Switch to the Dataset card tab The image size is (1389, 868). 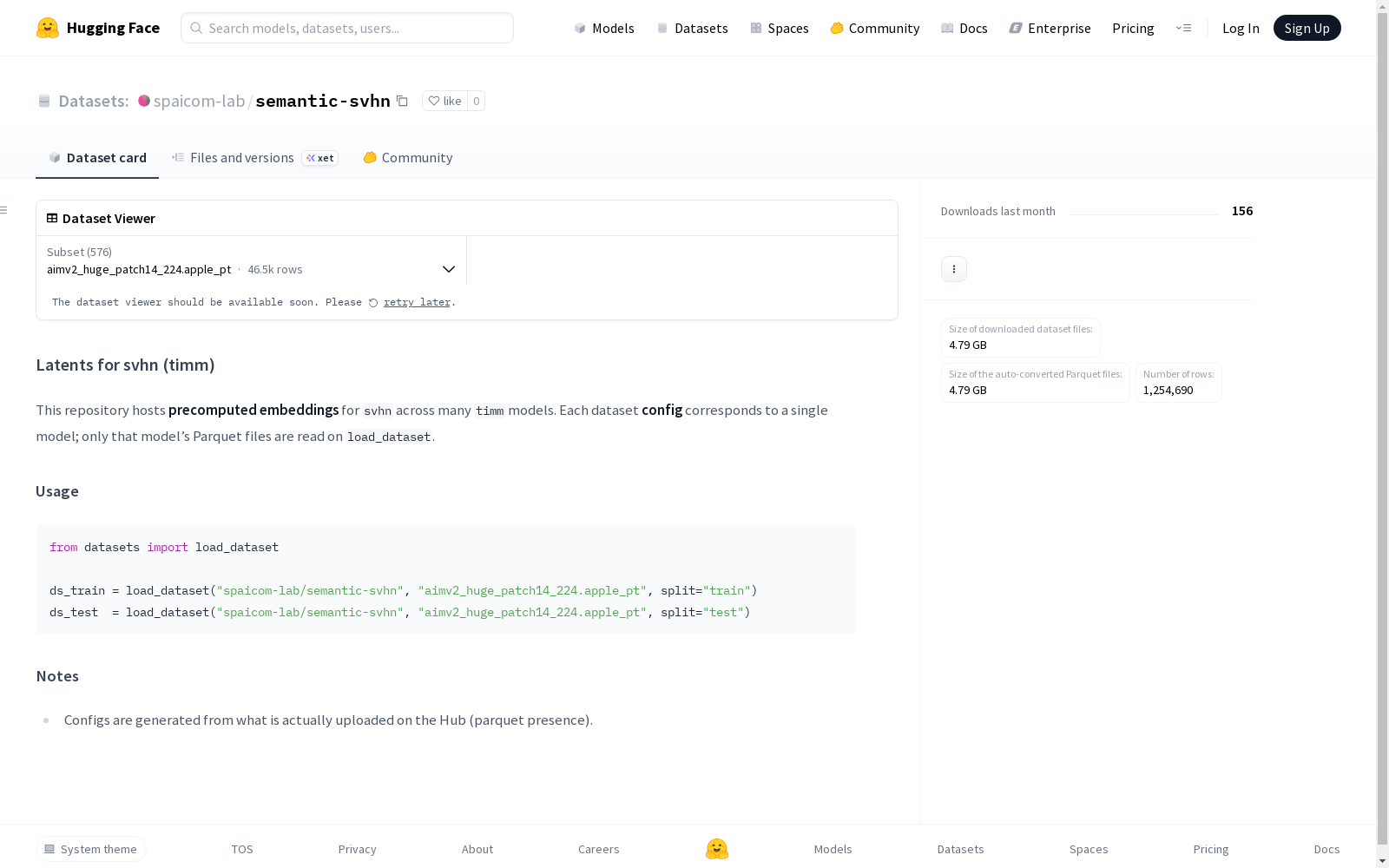coord(97,157)
